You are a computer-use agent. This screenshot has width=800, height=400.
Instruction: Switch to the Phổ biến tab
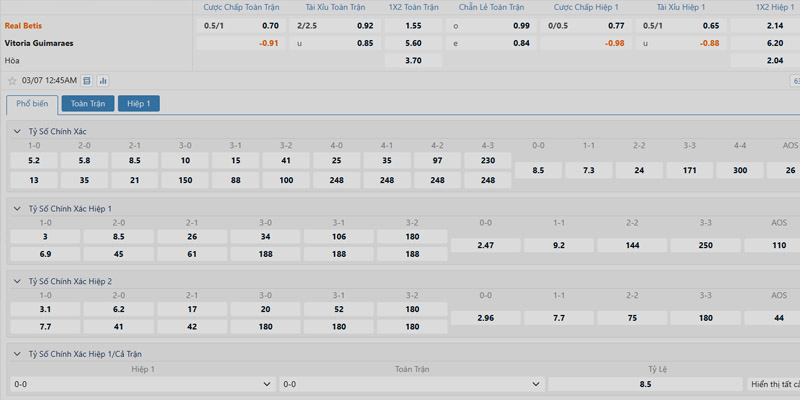(32, 104)
